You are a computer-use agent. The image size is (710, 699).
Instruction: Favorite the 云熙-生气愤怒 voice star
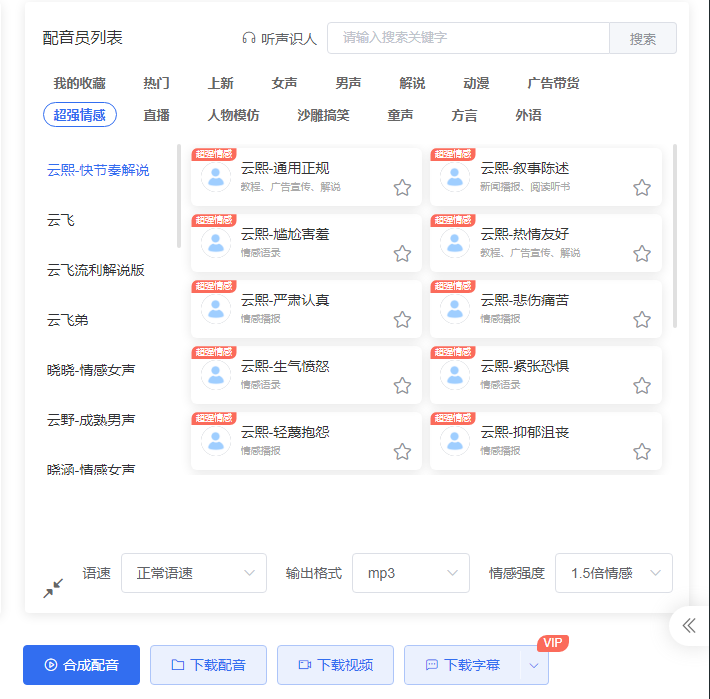coord(402,386)
